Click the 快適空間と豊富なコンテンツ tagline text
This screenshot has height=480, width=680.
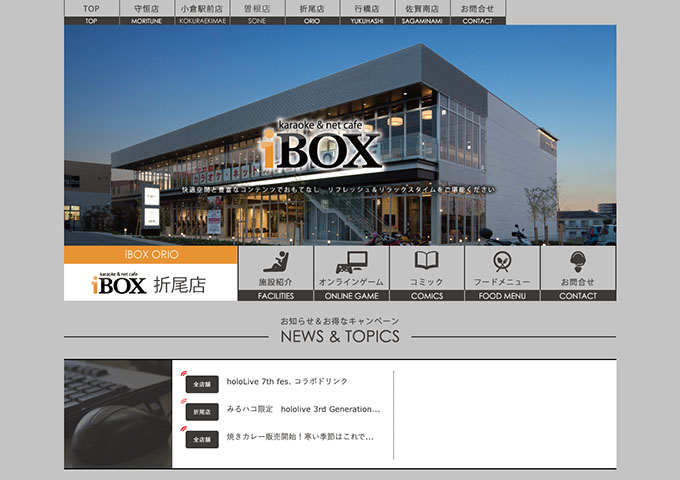pyautogui.click(x=338, y=189)
